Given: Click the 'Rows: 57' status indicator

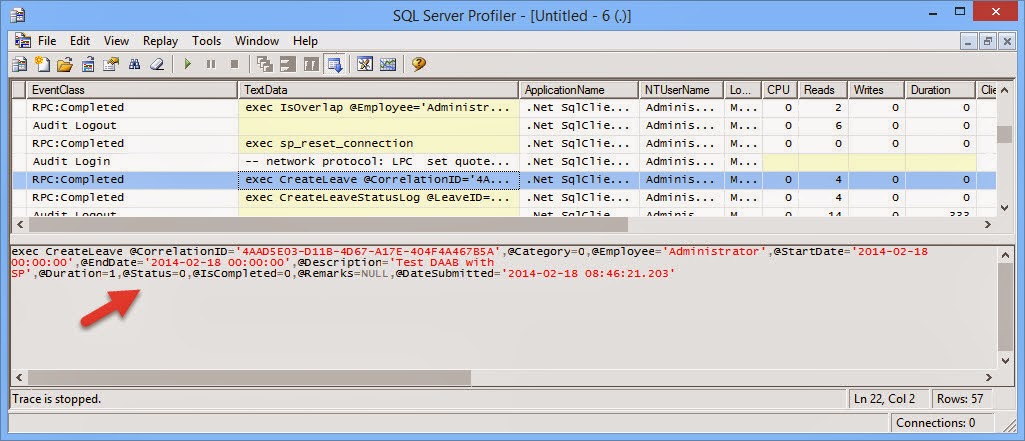Looking at the screenshot, I should point(960,398).
